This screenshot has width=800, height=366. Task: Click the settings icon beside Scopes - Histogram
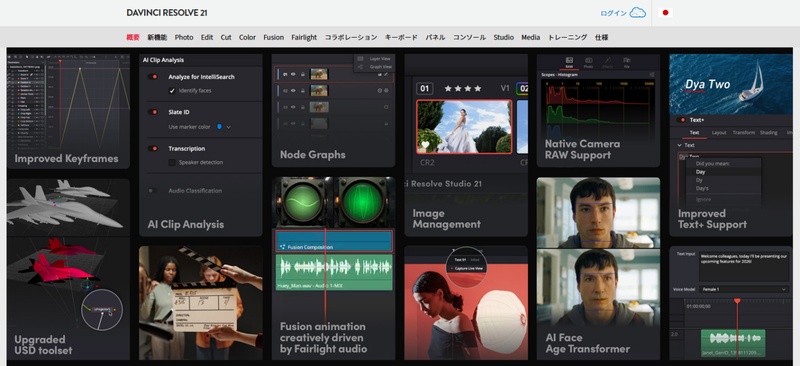(652, 75)
